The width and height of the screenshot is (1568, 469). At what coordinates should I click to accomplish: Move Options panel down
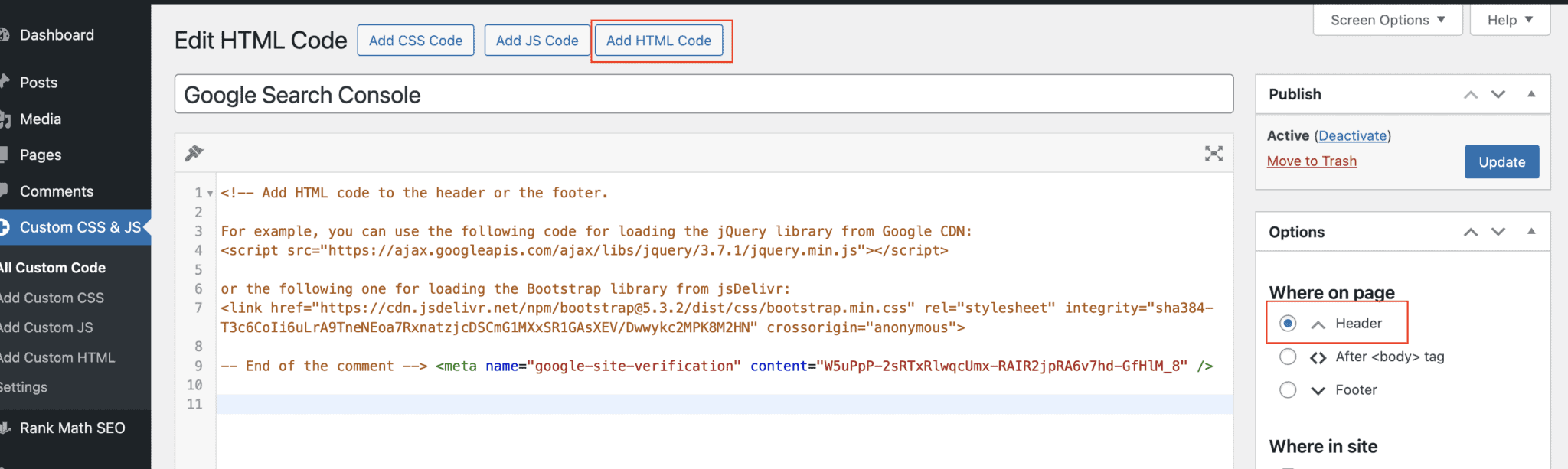pyautogui.click(x=1498, y=232)
